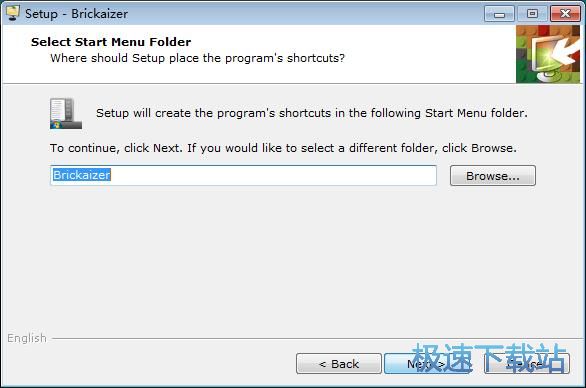Click the highlighted Brickaizer folder name text

pos(82,175)
